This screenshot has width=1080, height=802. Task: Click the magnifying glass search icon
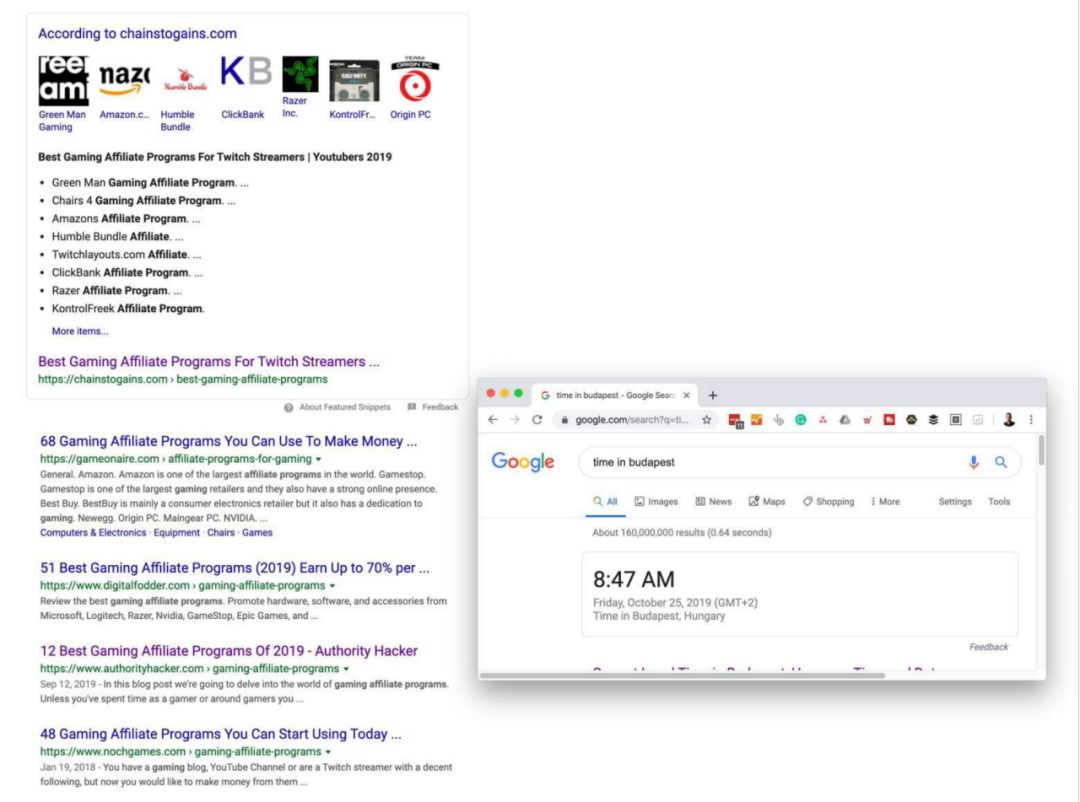click(x=999, y=461)
